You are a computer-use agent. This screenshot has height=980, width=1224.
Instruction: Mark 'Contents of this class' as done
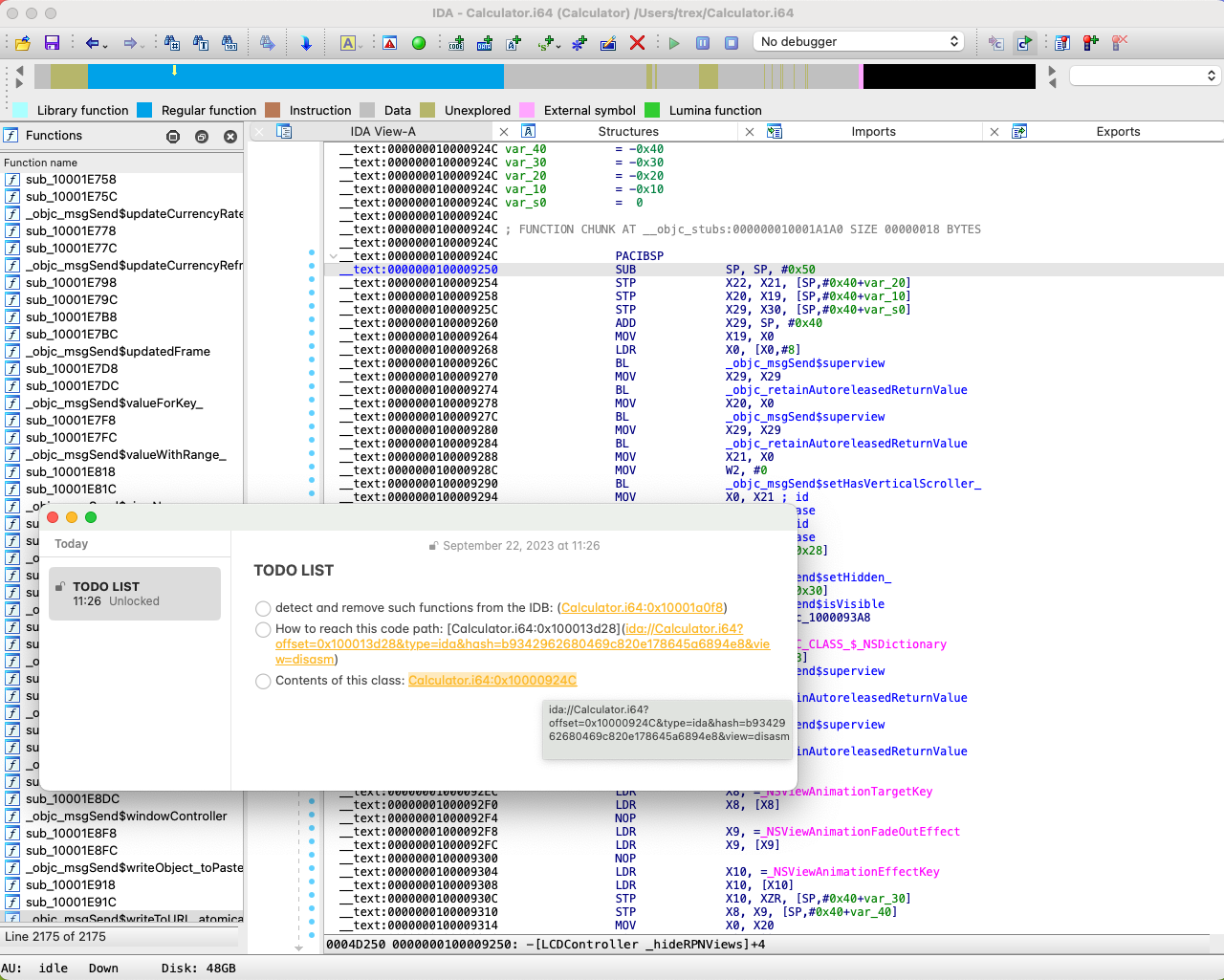pos(263,681)
